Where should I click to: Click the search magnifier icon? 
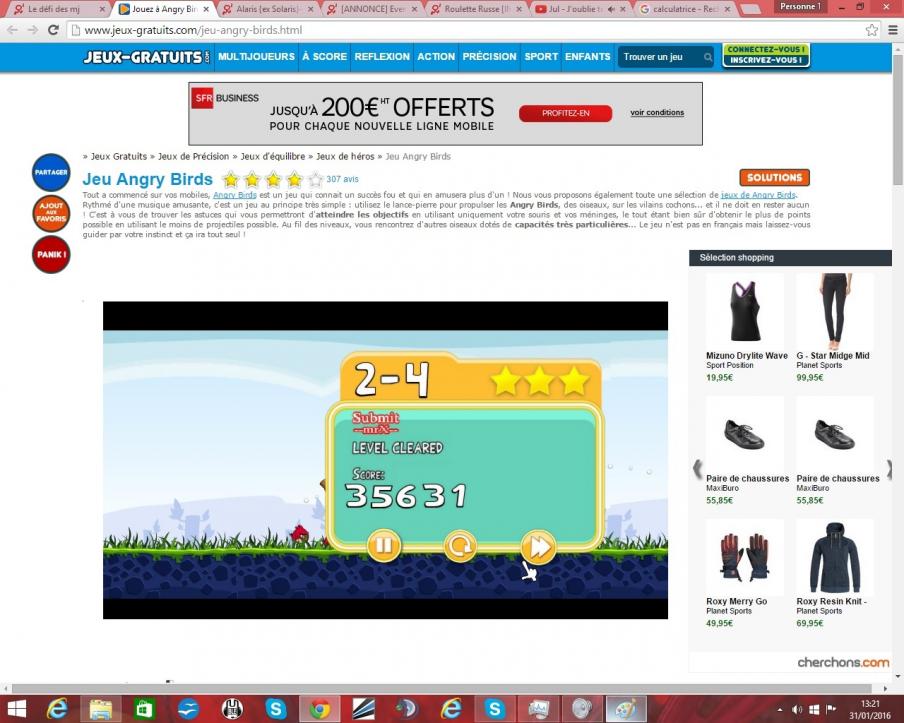click(708, 57)
